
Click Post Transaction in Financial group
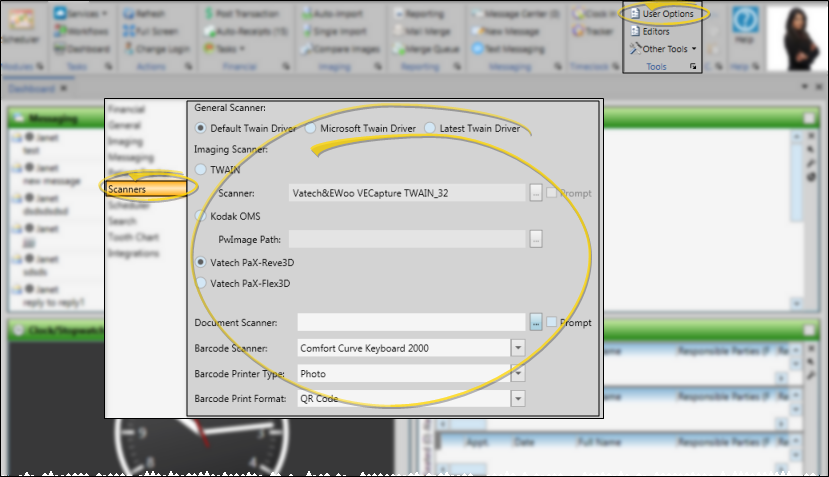click(x=241, y=13)
